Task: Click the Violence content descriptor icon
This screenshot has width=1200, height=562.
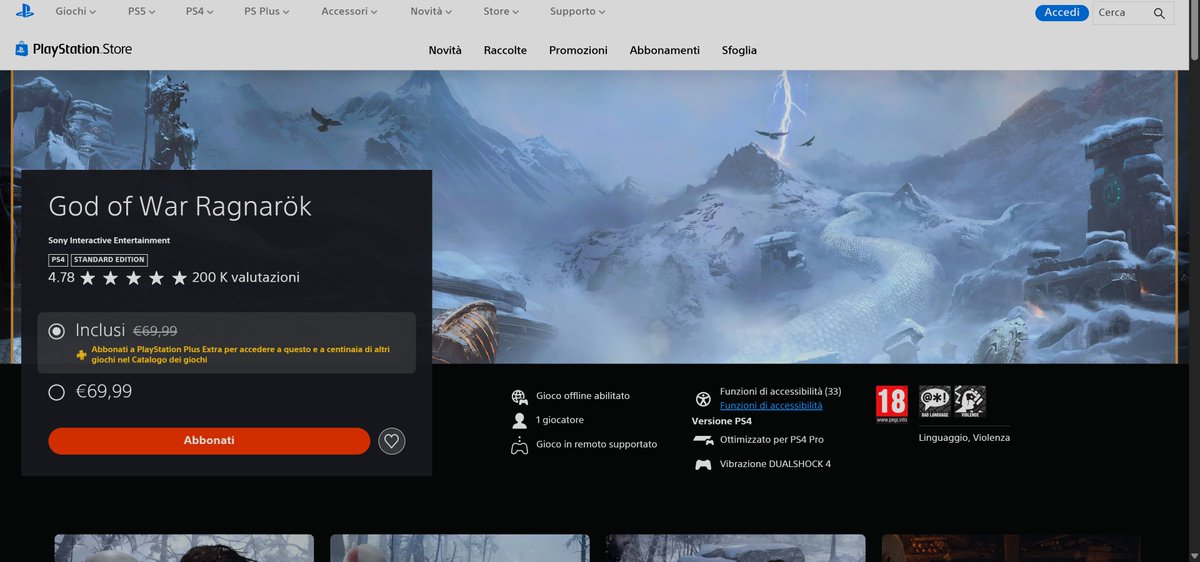Action: [969, 401]
